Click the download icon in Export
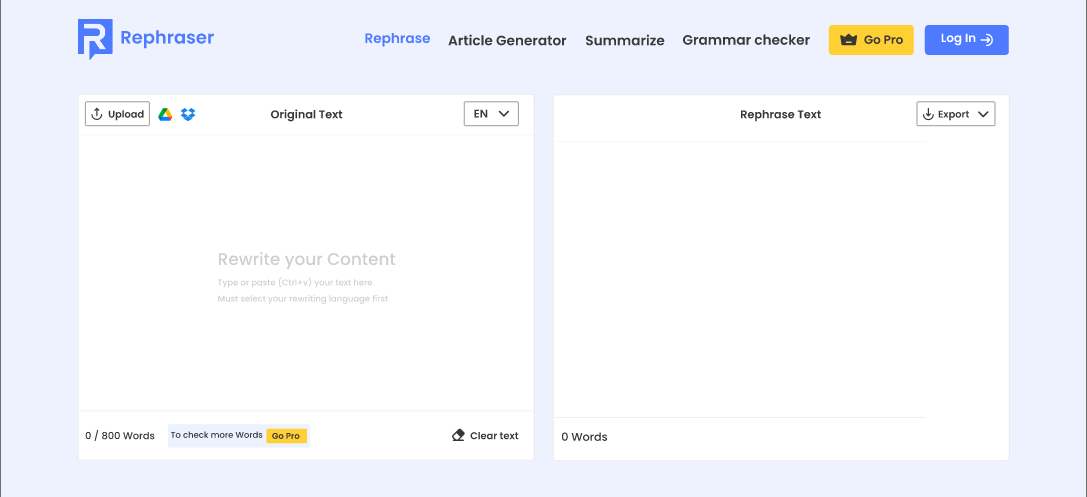The height and width of the screenshot is (497, 1087). (928, 114)
